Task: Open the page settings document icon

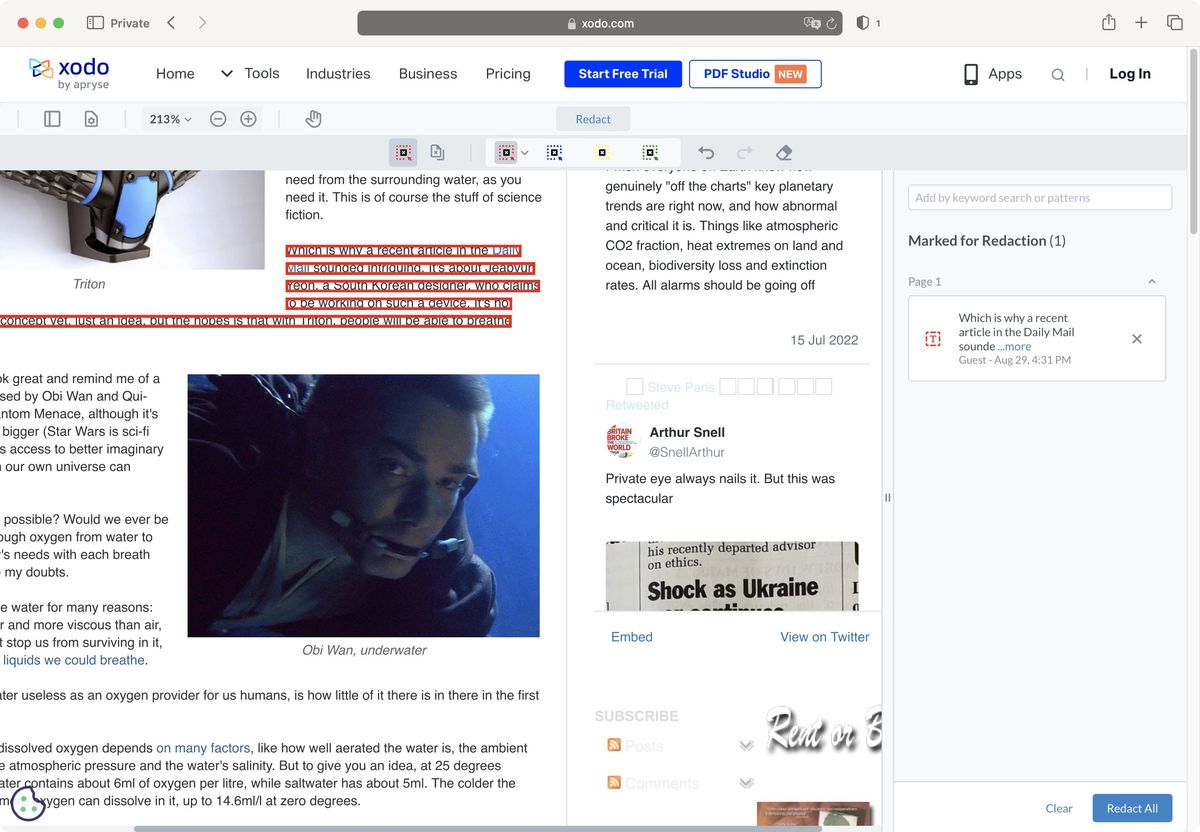Action: pyautogui.click(x=91, y=118)
